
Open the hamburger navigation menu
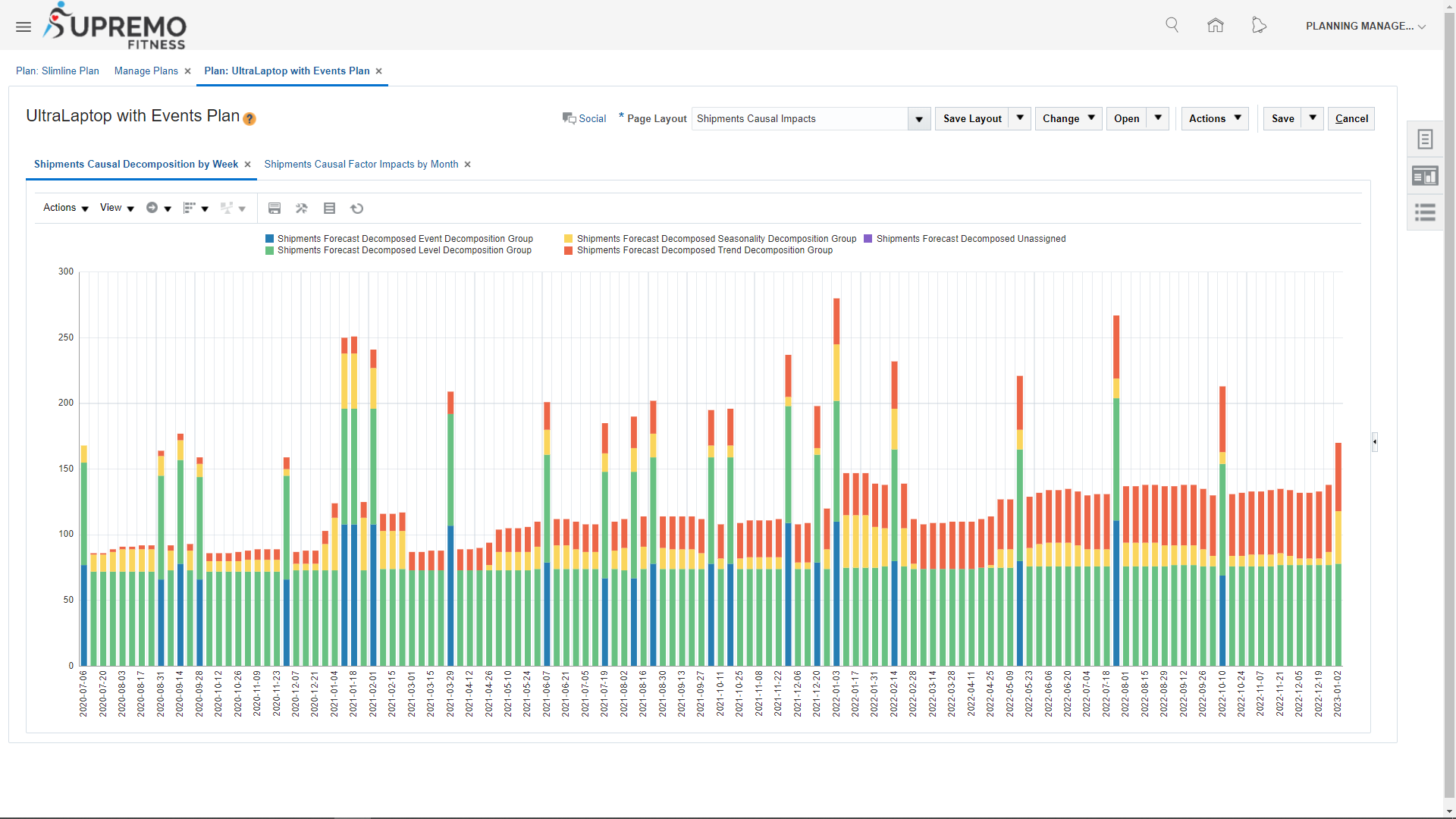(24, 27)
